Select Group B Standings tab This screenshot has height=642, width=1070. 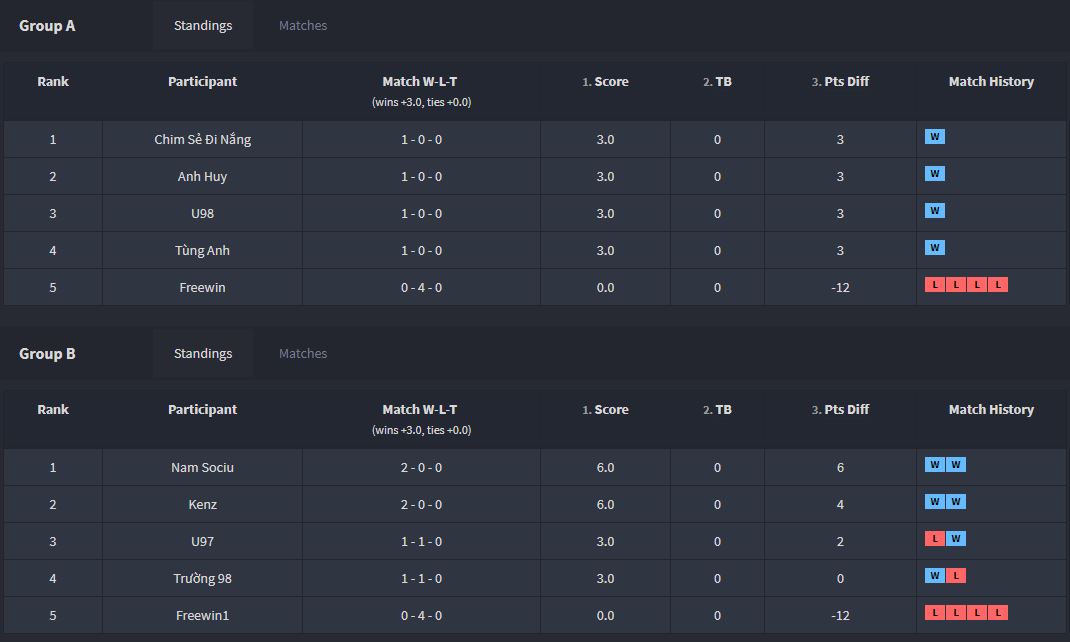click(203, 354)
